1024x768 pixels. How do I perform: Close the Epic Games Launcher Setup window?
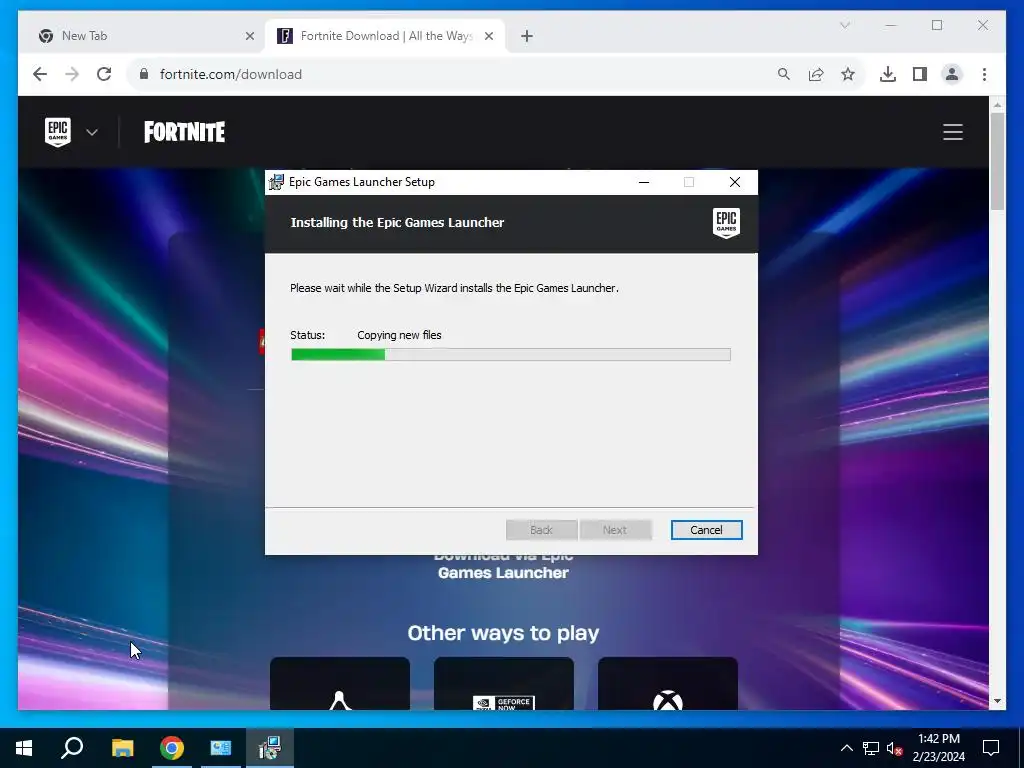tap(735, 182)
